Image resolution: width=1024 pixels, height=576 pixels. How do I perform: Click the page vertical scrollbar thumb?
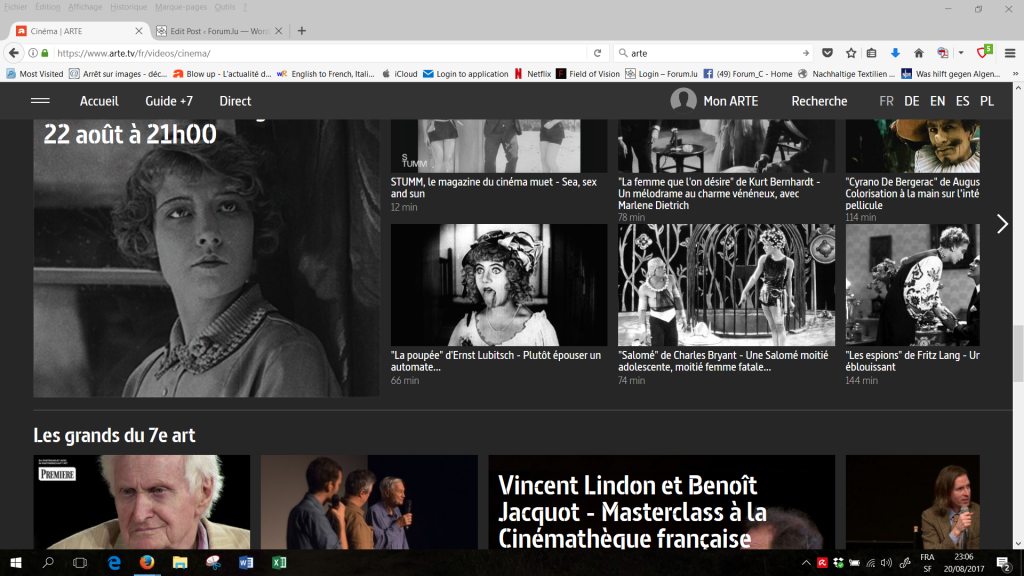pos(1017,353)
